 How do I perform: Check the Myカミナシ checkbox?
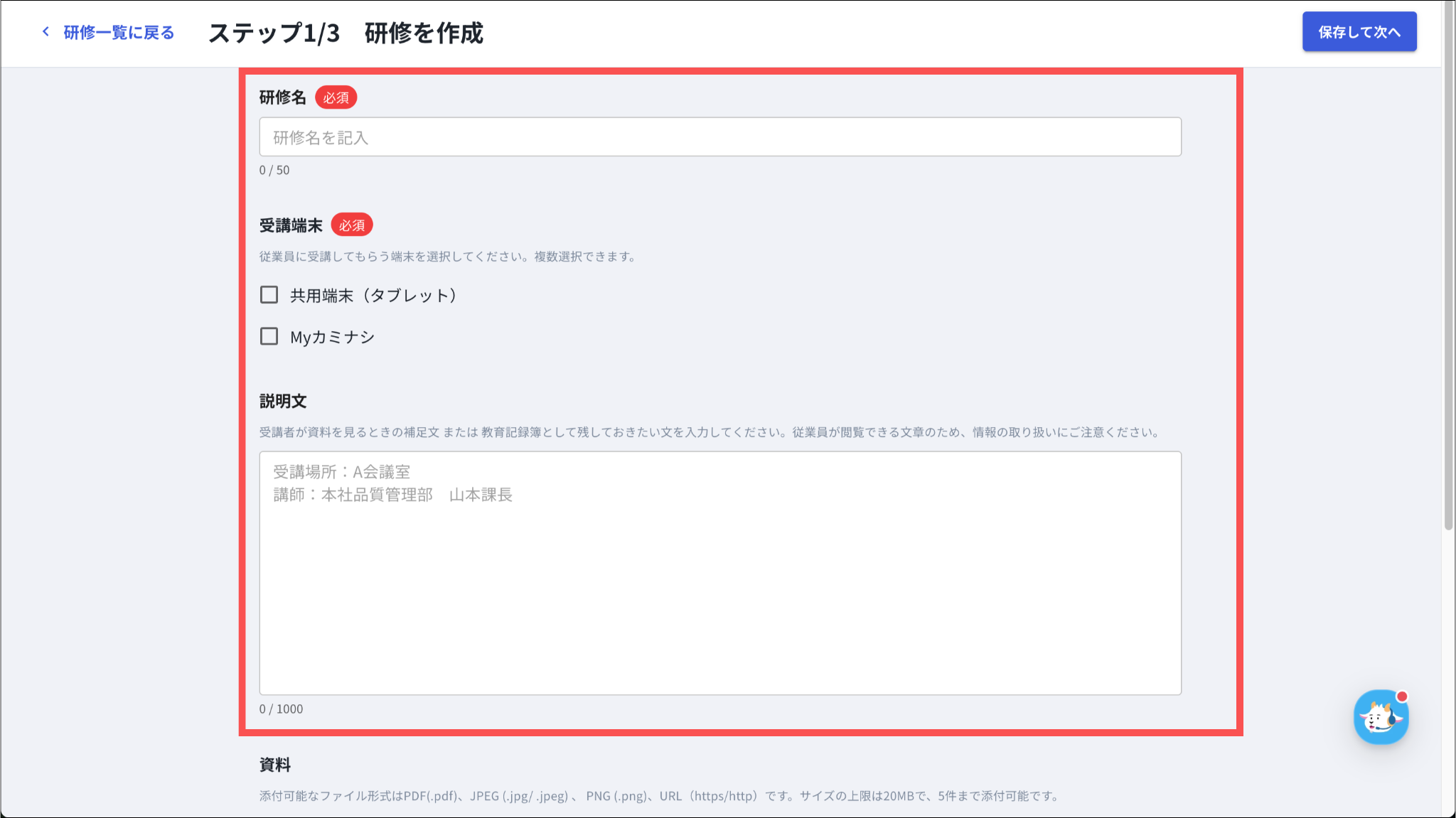point(269,336)
